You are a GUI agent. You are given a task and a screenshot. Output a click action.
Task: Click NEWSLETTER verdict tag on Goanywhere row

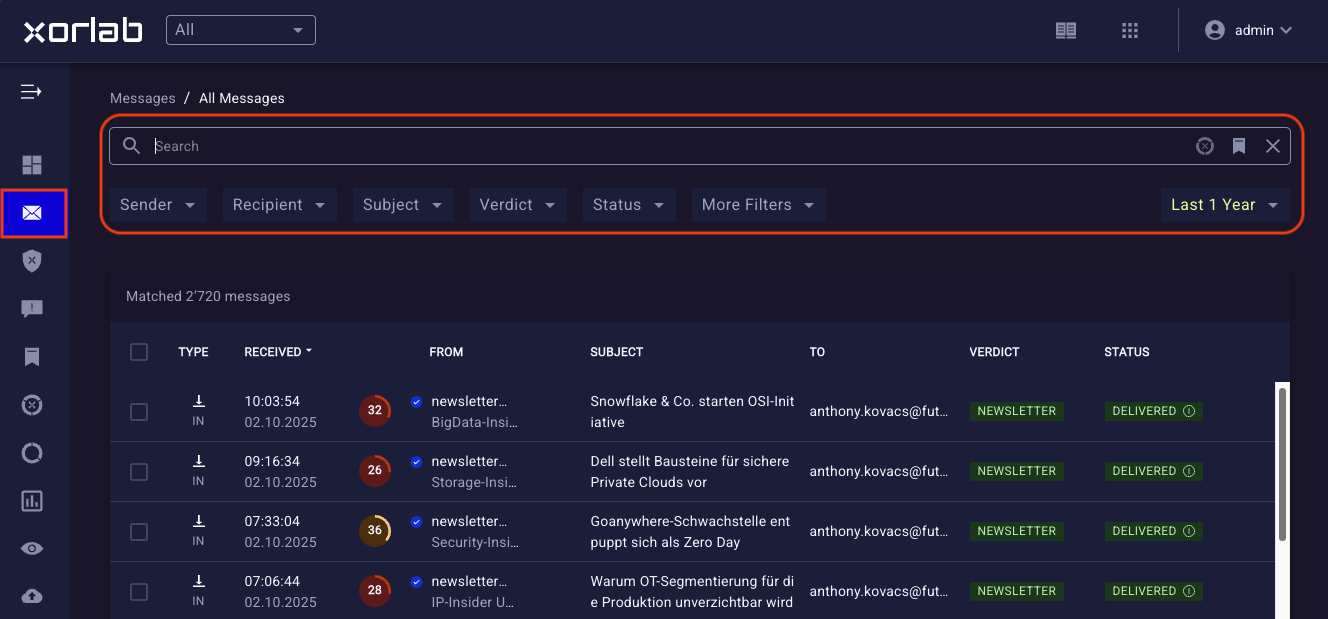(1017, 531)
